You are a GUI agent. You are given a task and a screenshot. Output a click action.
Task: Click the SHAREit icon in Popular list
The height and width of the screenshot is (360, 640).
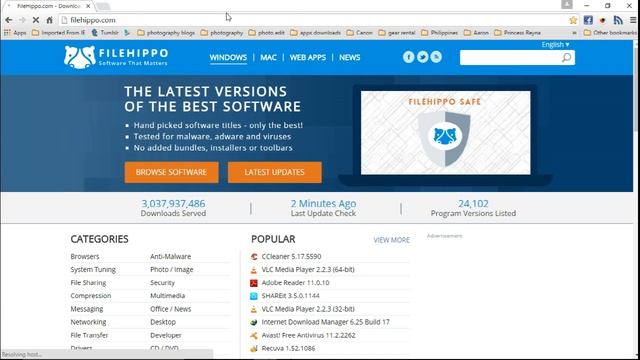[254, 296]
